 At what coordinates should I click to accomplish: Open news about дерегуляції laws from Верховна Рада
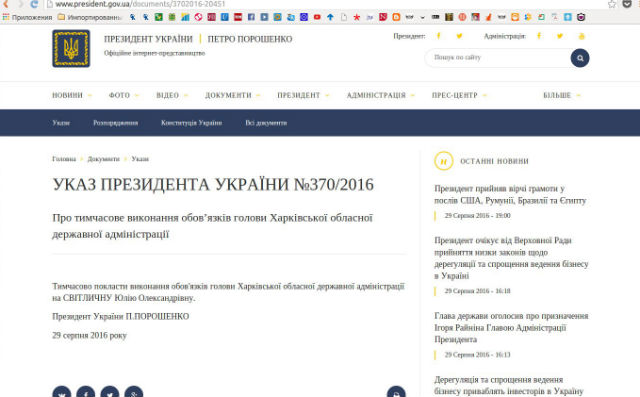click(511, 258)
